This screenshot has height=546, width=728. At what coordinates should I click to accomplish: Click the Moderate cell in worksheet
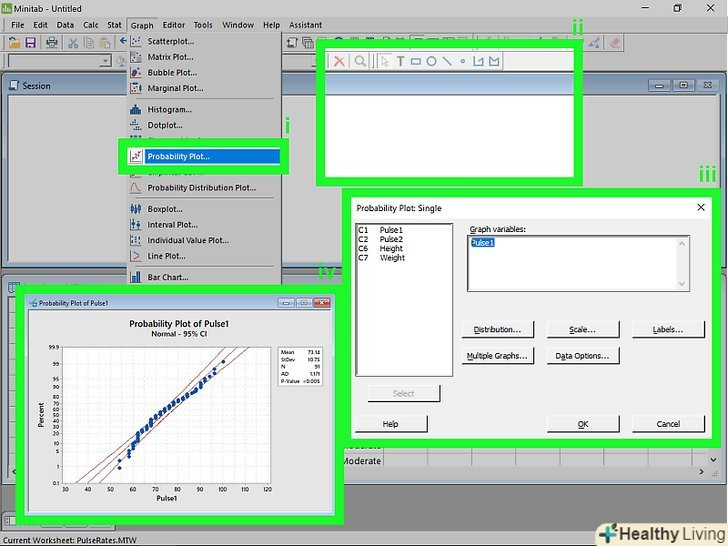click(362, 461)
